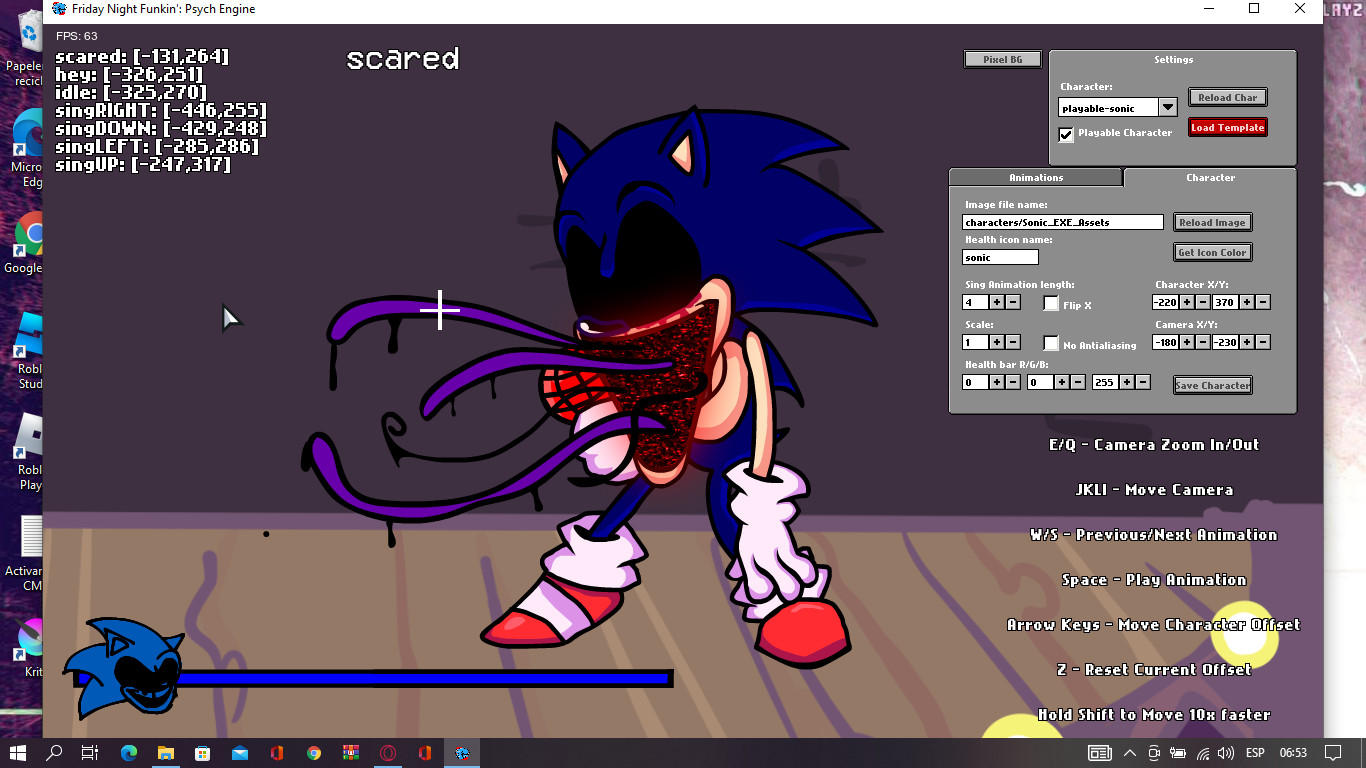Decrease Scale with the minus button
1366x768 pixels.
point(1013,342)
